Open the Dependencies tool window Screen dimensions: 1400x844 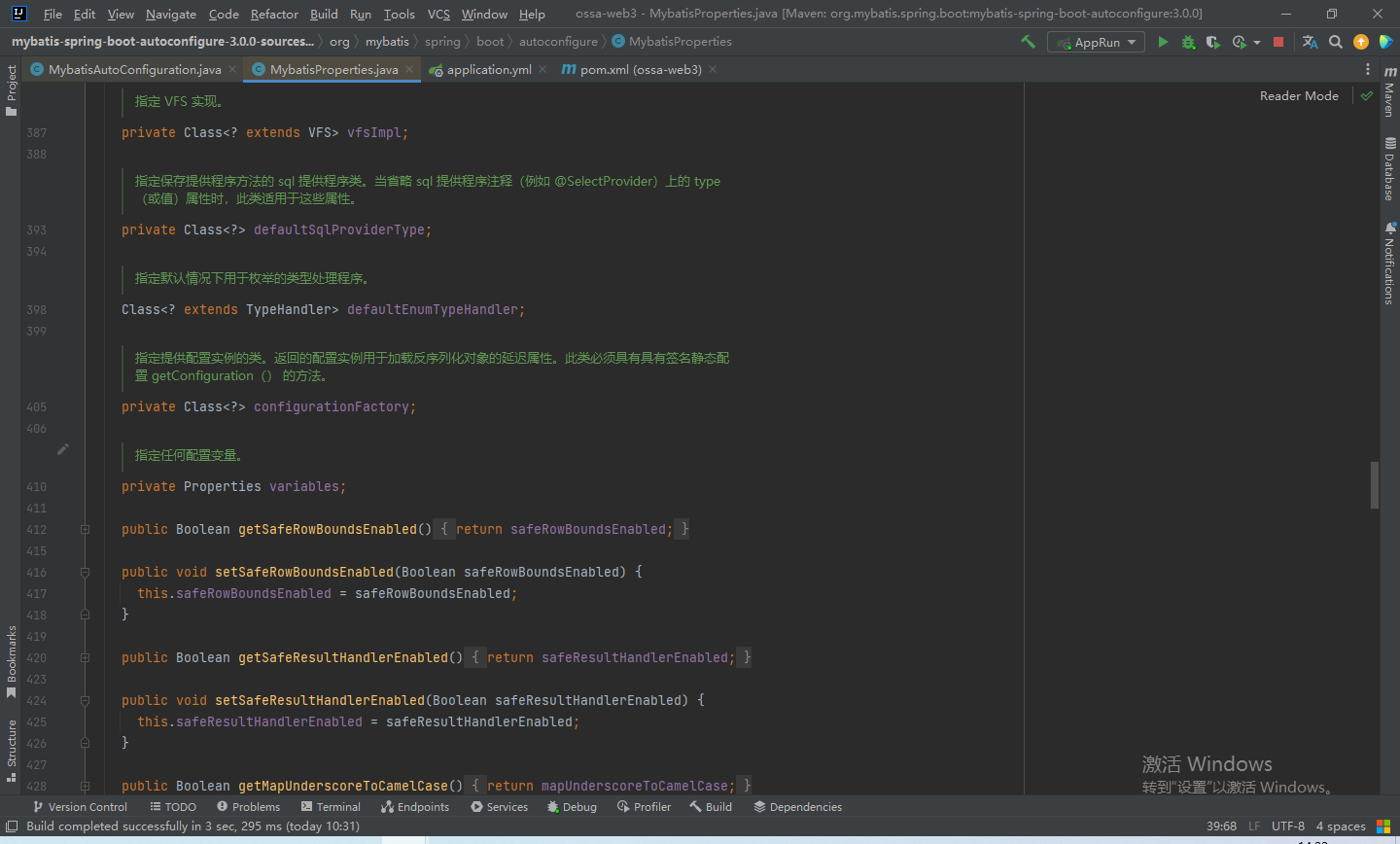click(797, 807)
